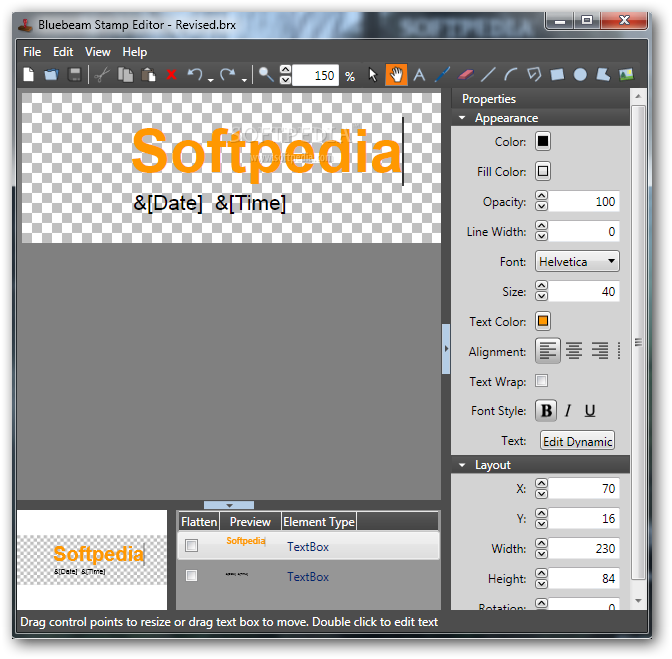Image resolution: width=672 pixels, height=659 pixels.
Task: Select the Line tool
Action: 488,75
